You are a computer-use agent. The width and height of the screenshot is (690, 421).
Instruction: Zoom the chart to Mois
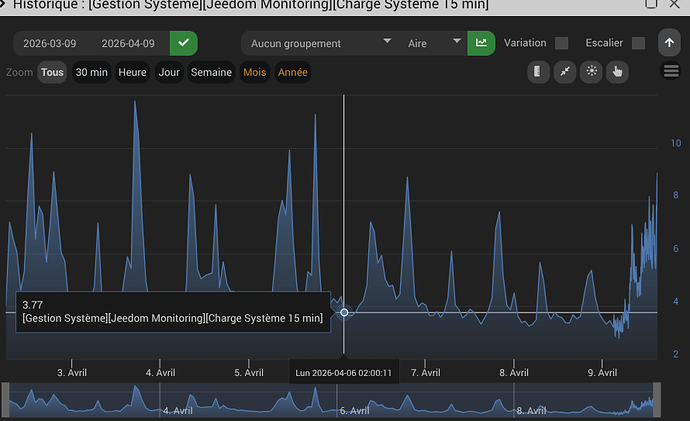(x=255, y=72)
